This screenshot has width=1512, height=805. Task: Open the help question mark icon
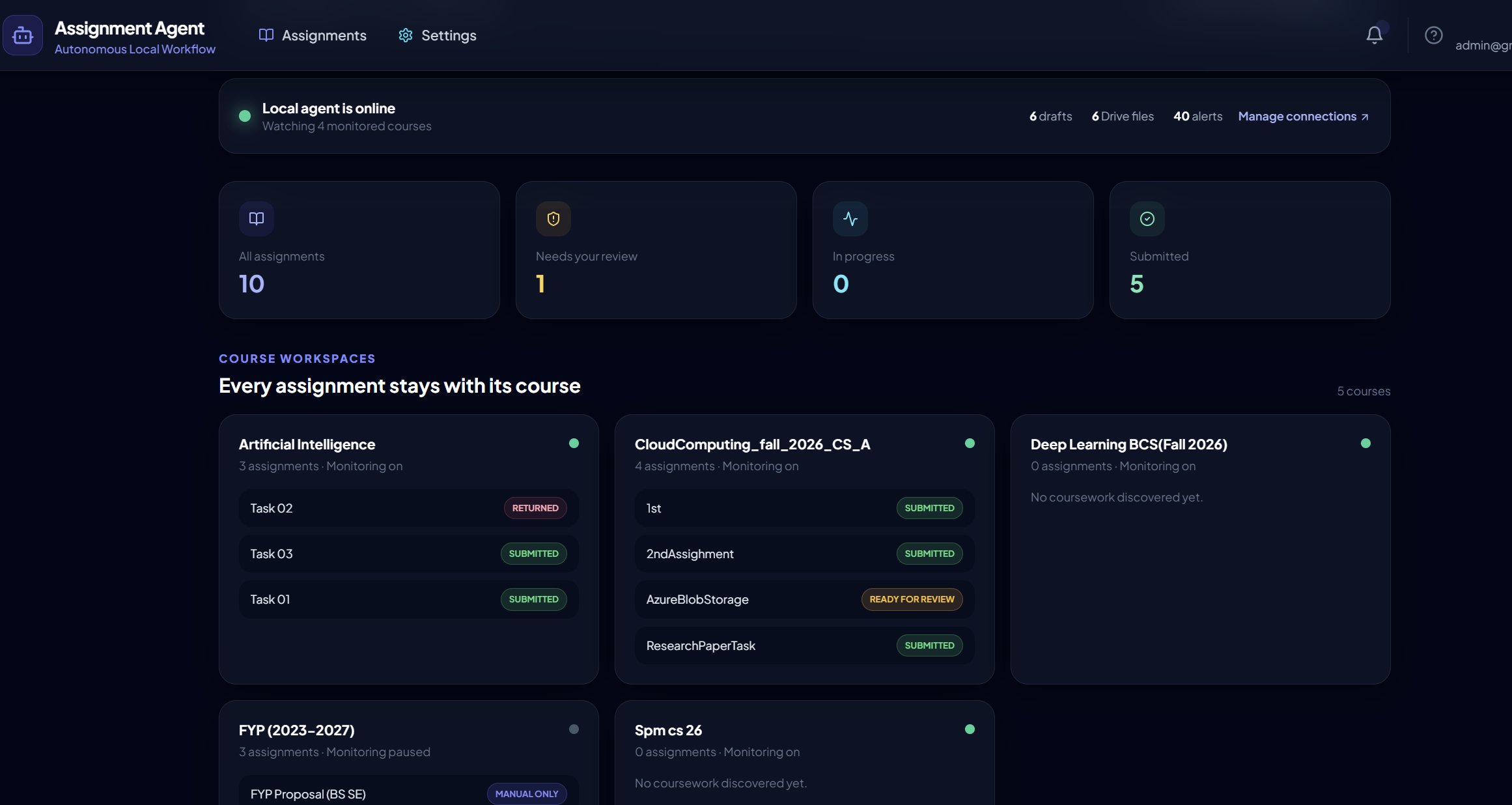[1433, 35]
